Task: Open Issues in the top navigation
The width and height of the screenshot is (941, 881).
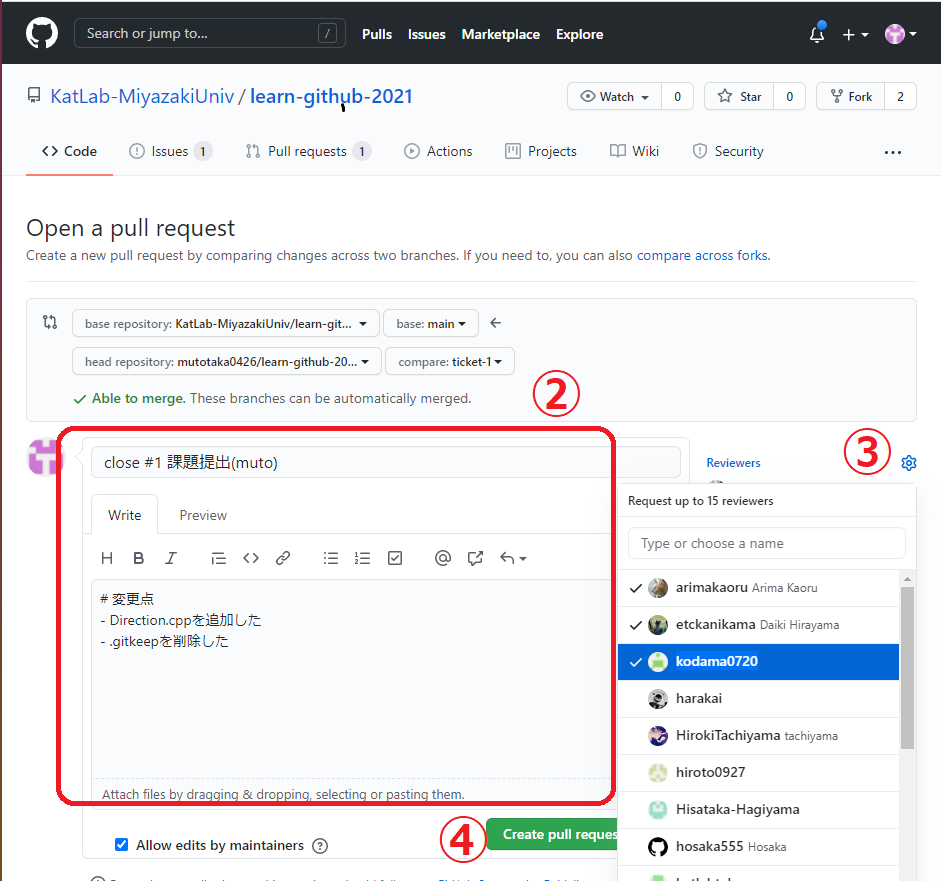Action: [427, 34]
